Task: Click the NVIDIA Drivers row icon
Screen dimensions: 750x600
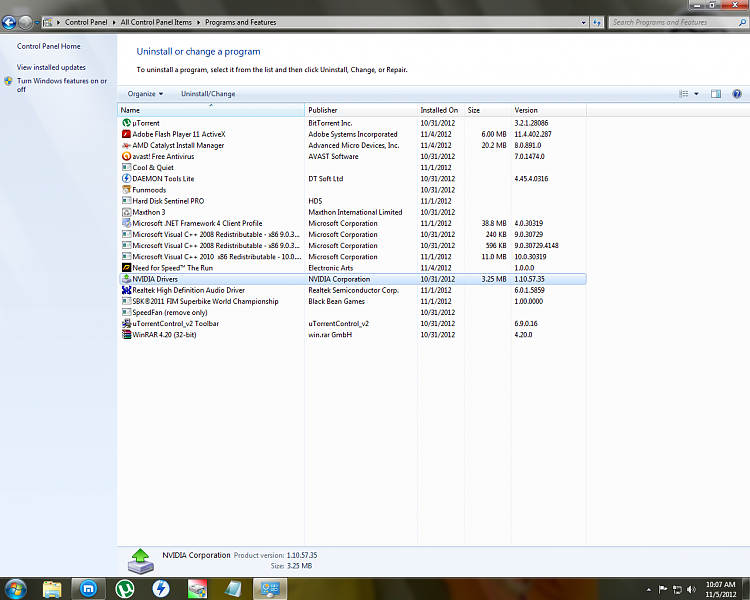Action: 126,279
